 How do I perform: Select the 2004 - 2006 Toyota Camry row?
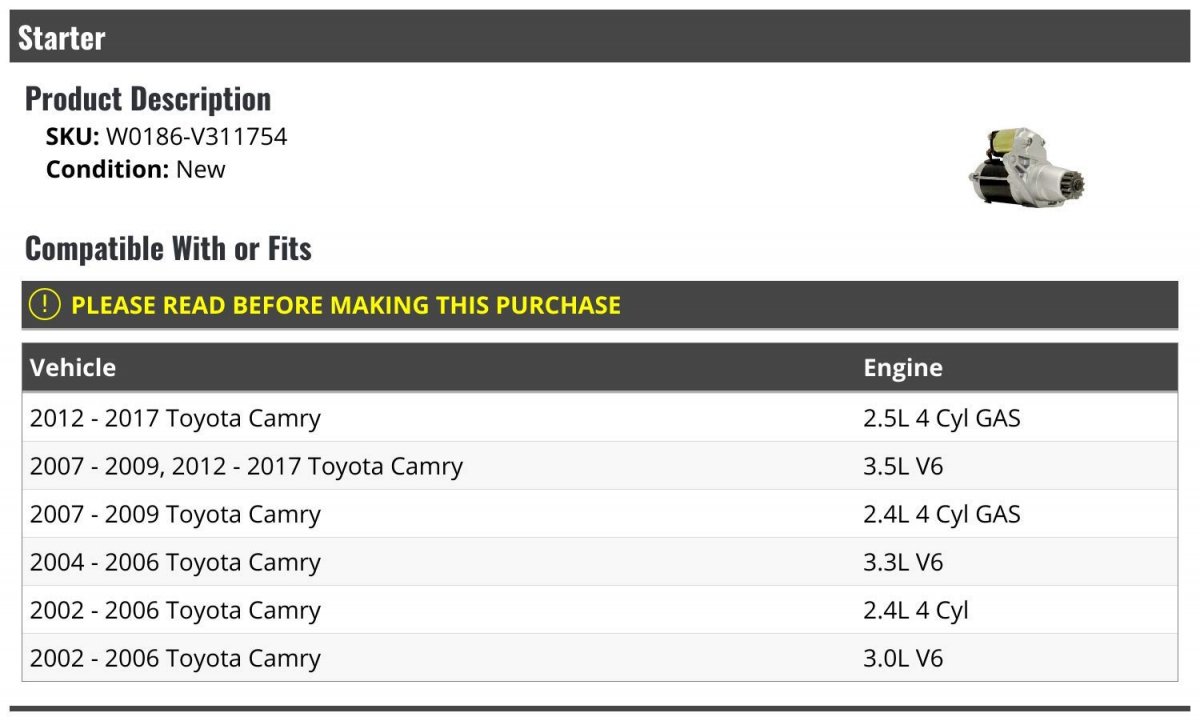[x=600, y=562]
